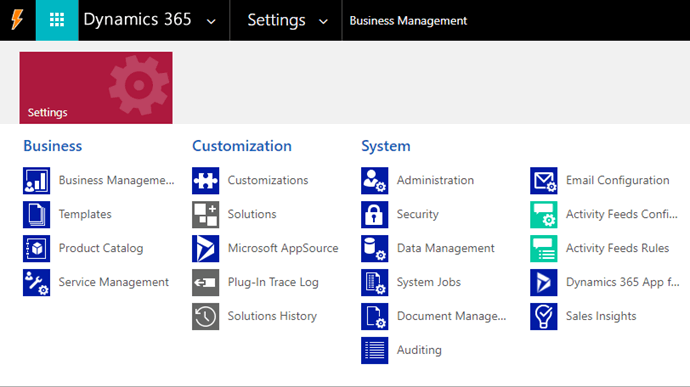This screenshot has height=387, width=690.
Task: Click the lightning bolt logo icon
Action: click(17, 20)
